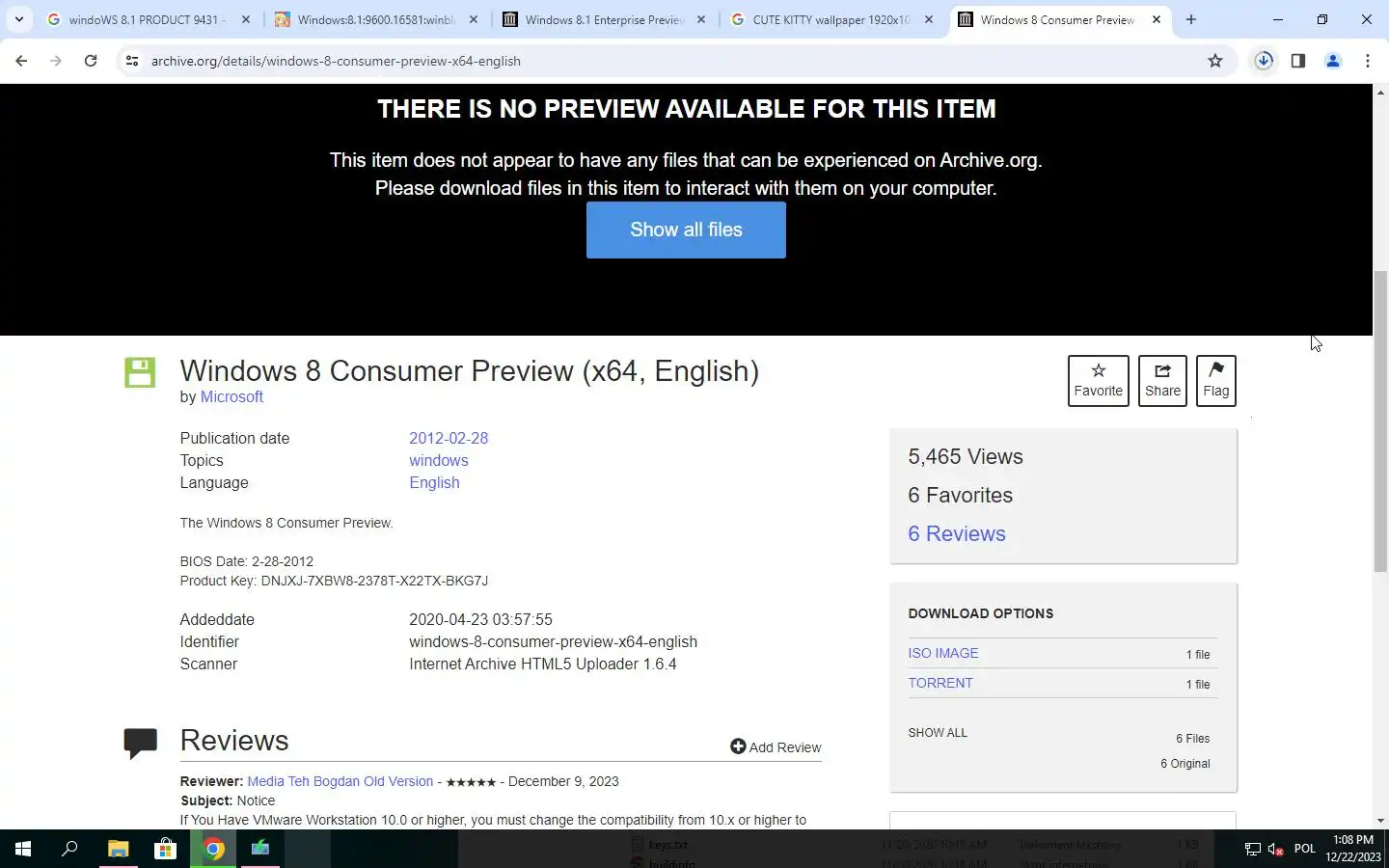Click the Reviews speech bubble icon
The width and height of the screenshot is (1389, 868).
[141, 744]
